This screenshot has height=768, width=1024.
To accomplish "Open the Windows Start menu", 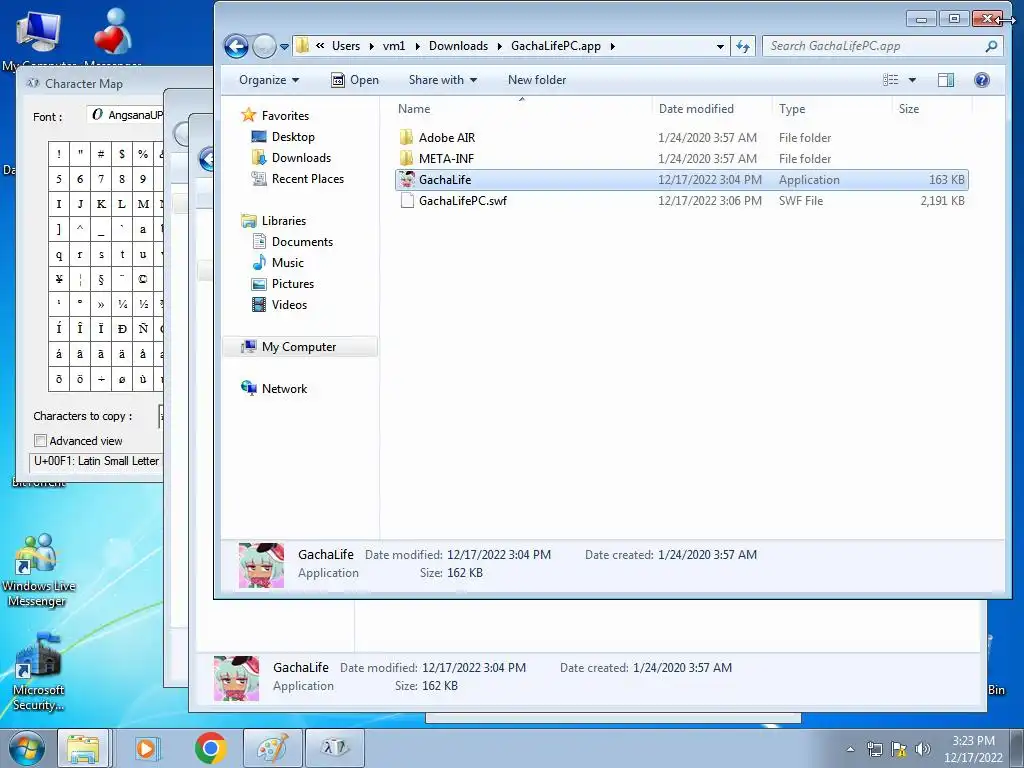I will pyautogui.click(x=27, y=748).
